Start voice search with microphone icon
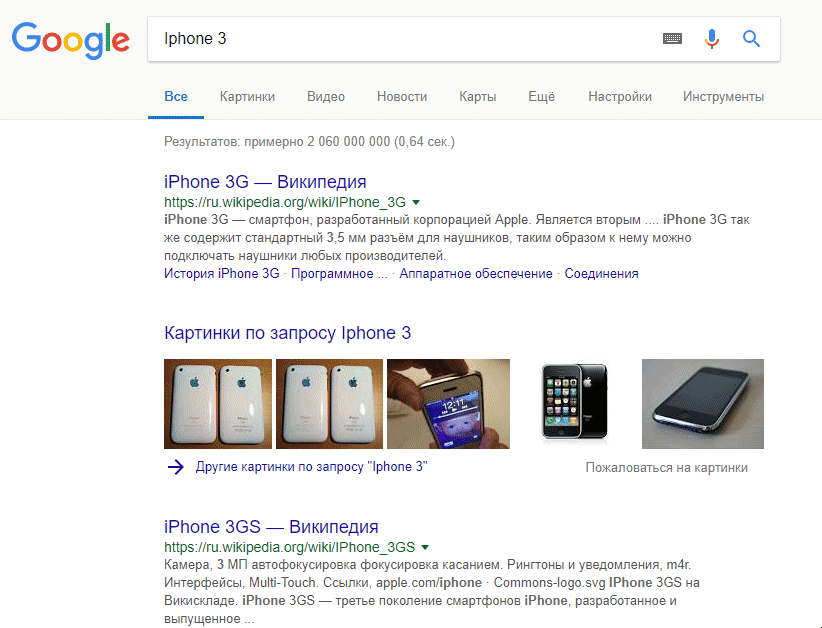 [x=711, y=39]
